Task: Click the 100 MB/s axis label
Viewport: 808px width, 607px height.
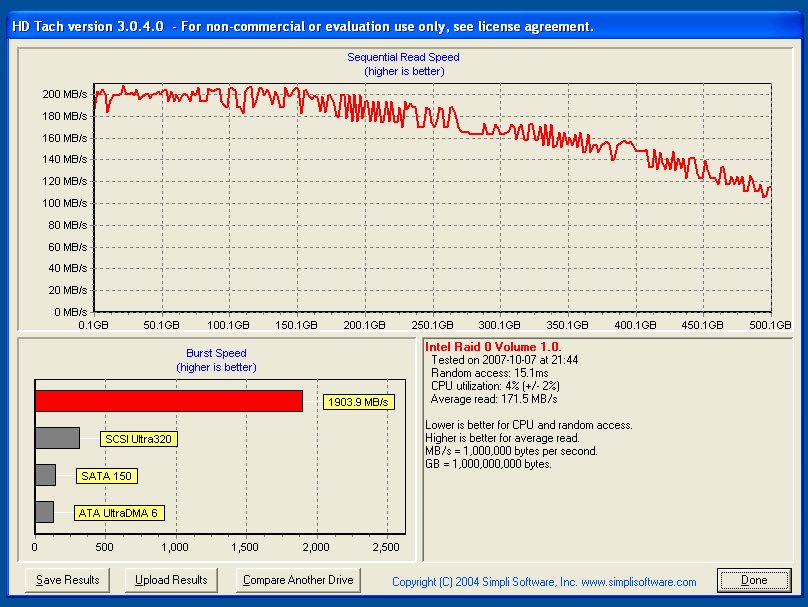Action: pyautogui.click(x=65, y=203)
